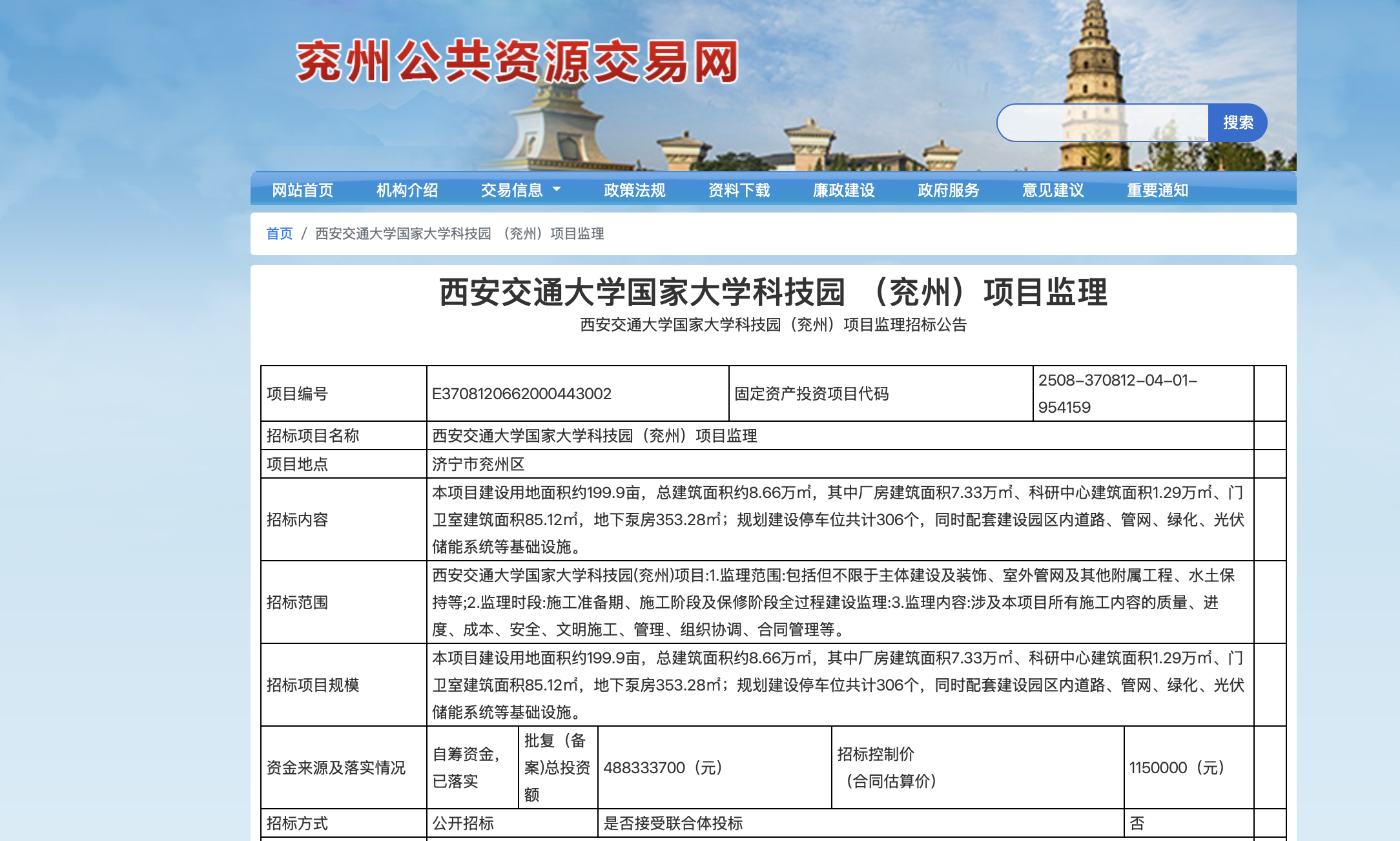Expand the 交易信息 dropdown menu

click(x=511, y=190)
